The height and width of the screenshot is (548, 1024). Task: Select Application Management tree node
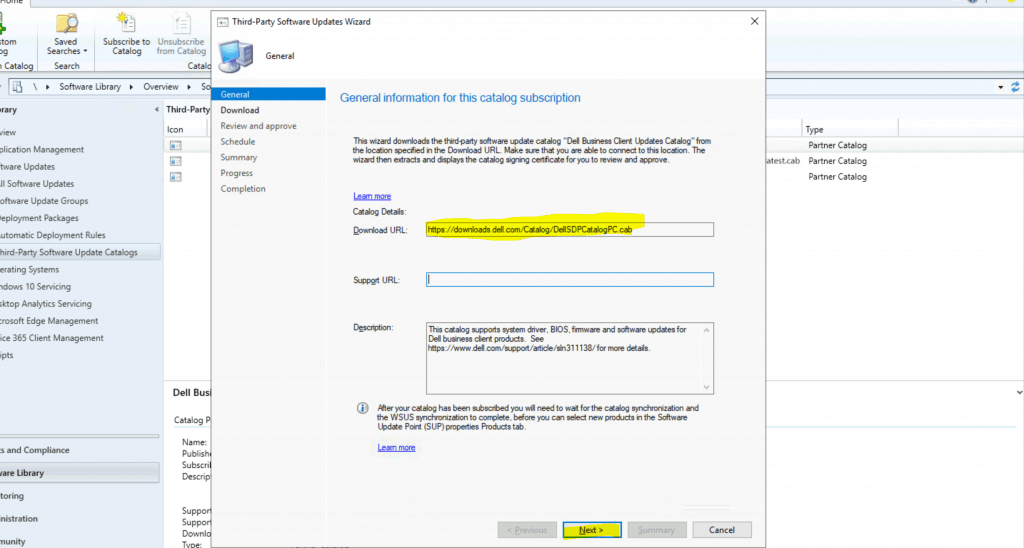42,150
